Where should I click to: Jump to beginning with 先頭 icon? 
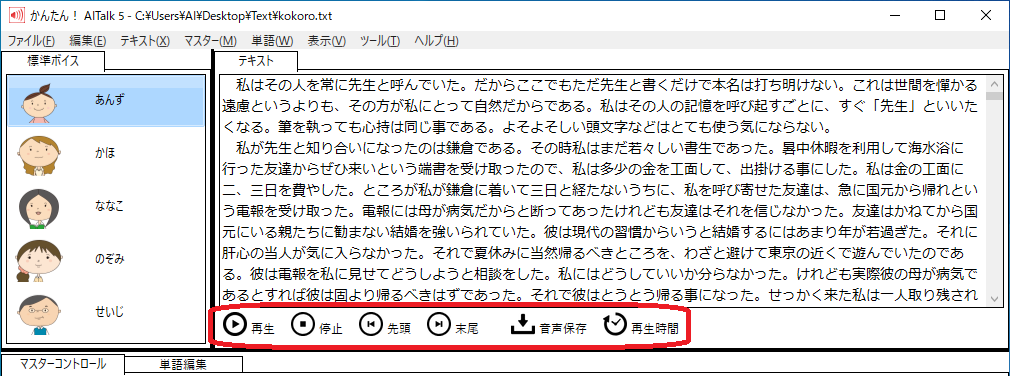pos(384,325)
